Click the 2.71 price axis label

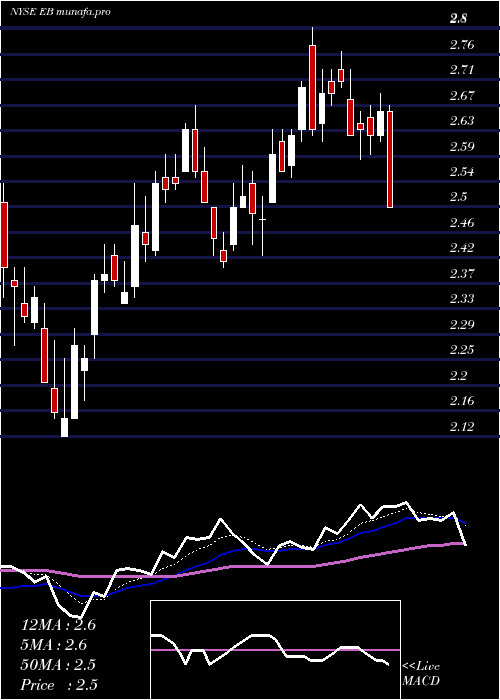pos(462,70)
